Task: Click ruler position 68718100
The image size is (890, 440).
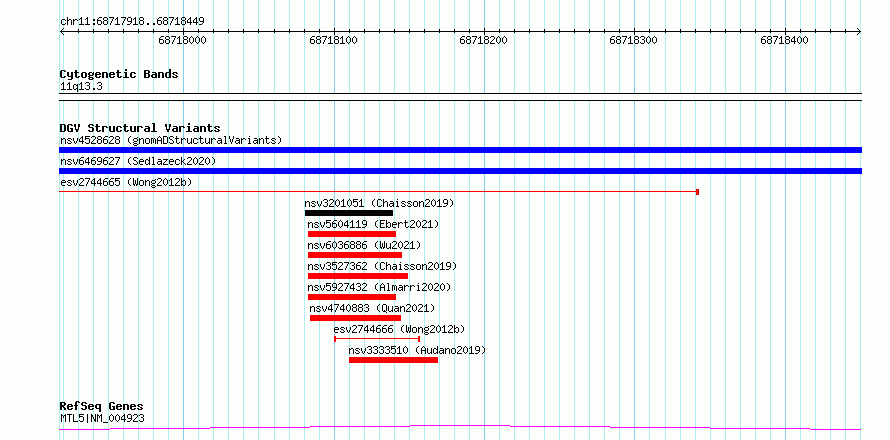Action: pos(333,40)
